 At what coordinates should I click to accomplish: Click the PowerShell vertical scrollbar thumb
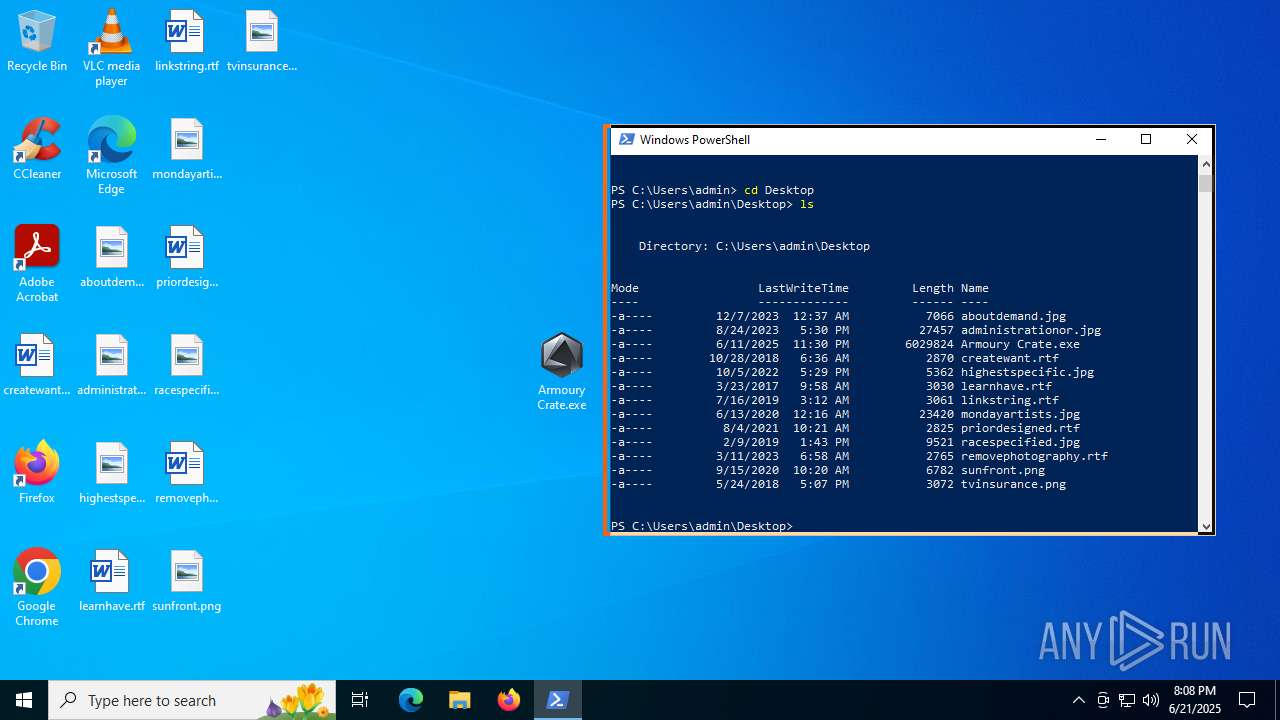1205,183
